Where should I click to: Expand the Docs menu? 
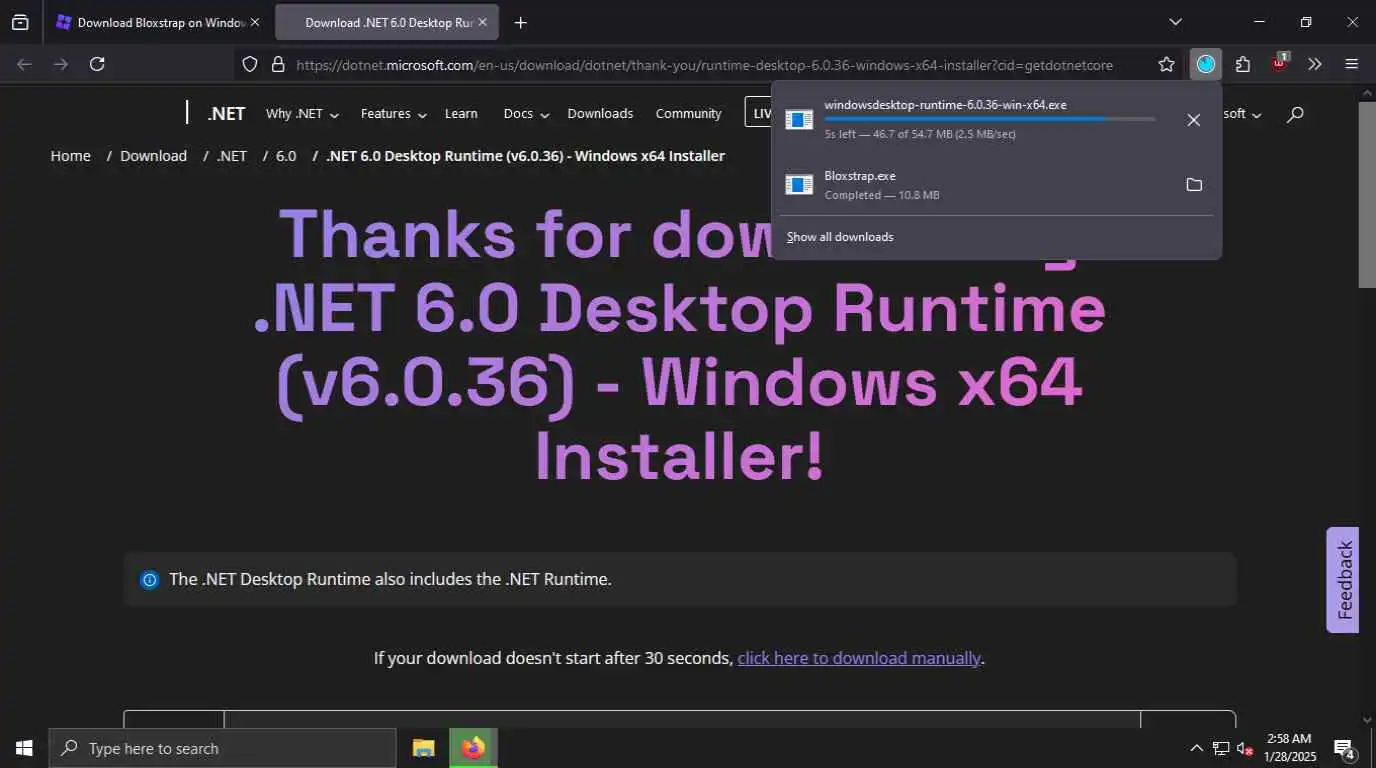526,114
